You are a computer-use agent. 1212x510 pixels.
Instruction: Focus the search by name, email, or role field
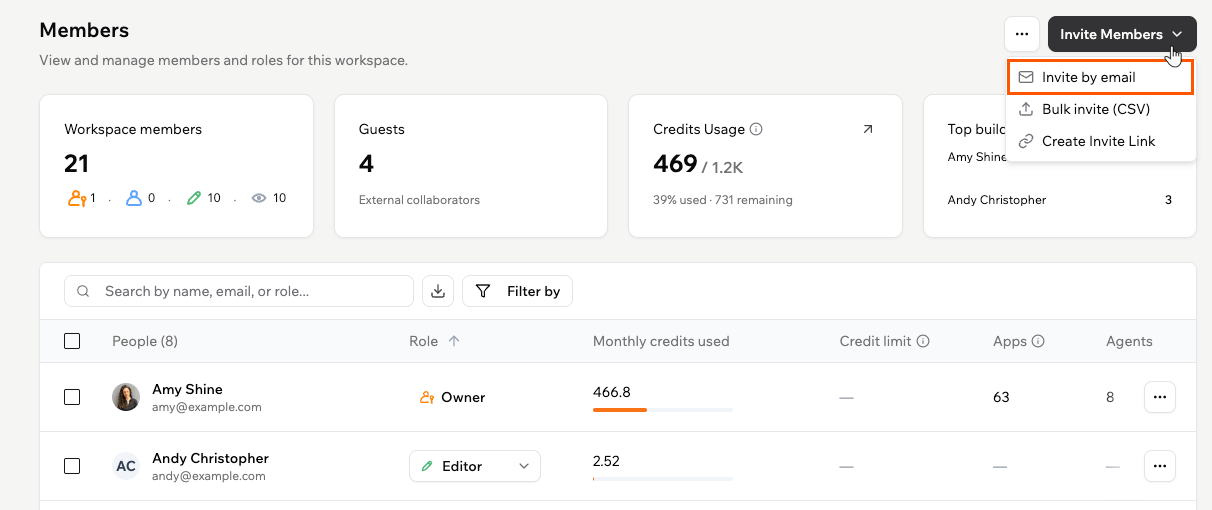(239, 291)
